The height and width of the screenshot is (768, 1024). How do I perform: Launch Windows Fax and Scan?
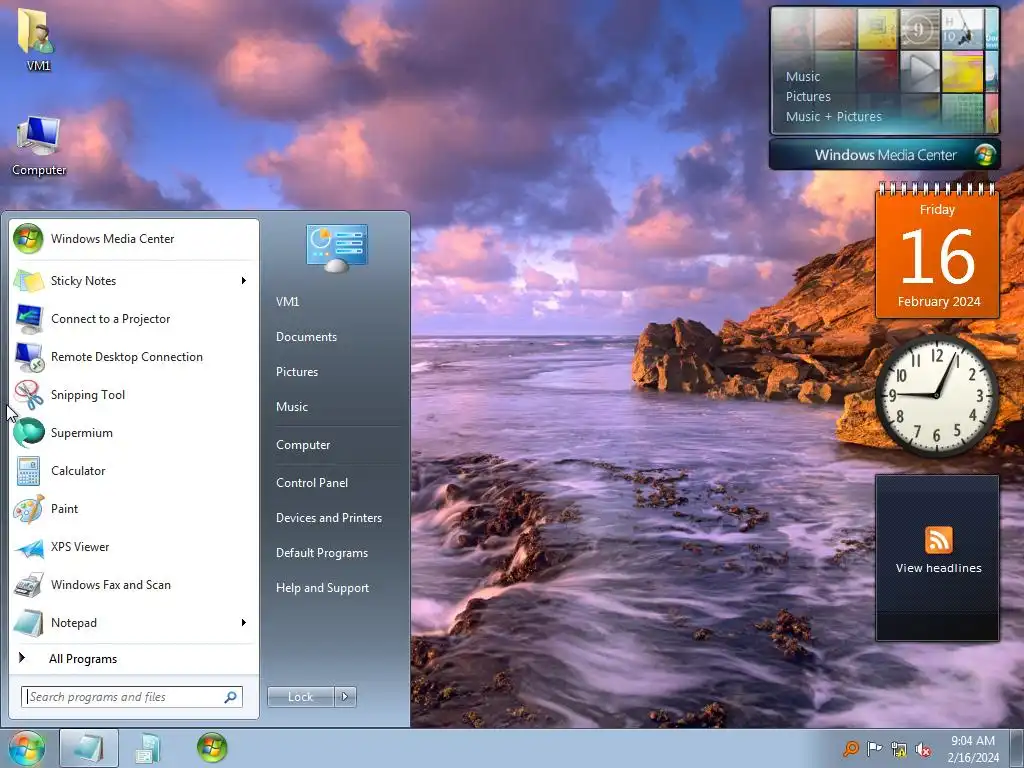134,584
